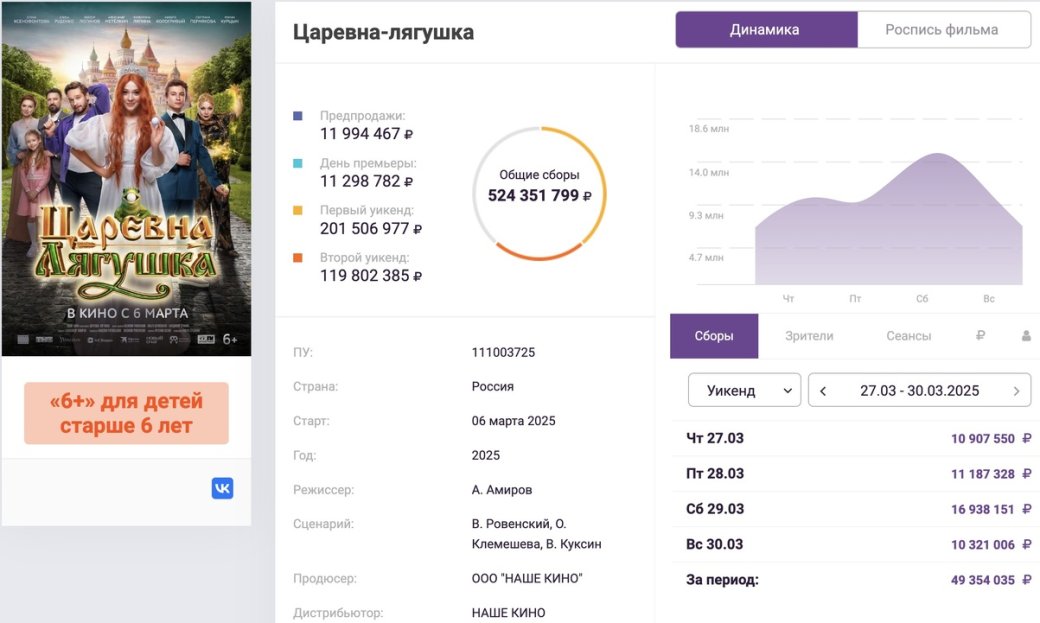Click the 4.7 млн axis label
This screenshot has height=623, width=1040.
[x=706, y=257]
